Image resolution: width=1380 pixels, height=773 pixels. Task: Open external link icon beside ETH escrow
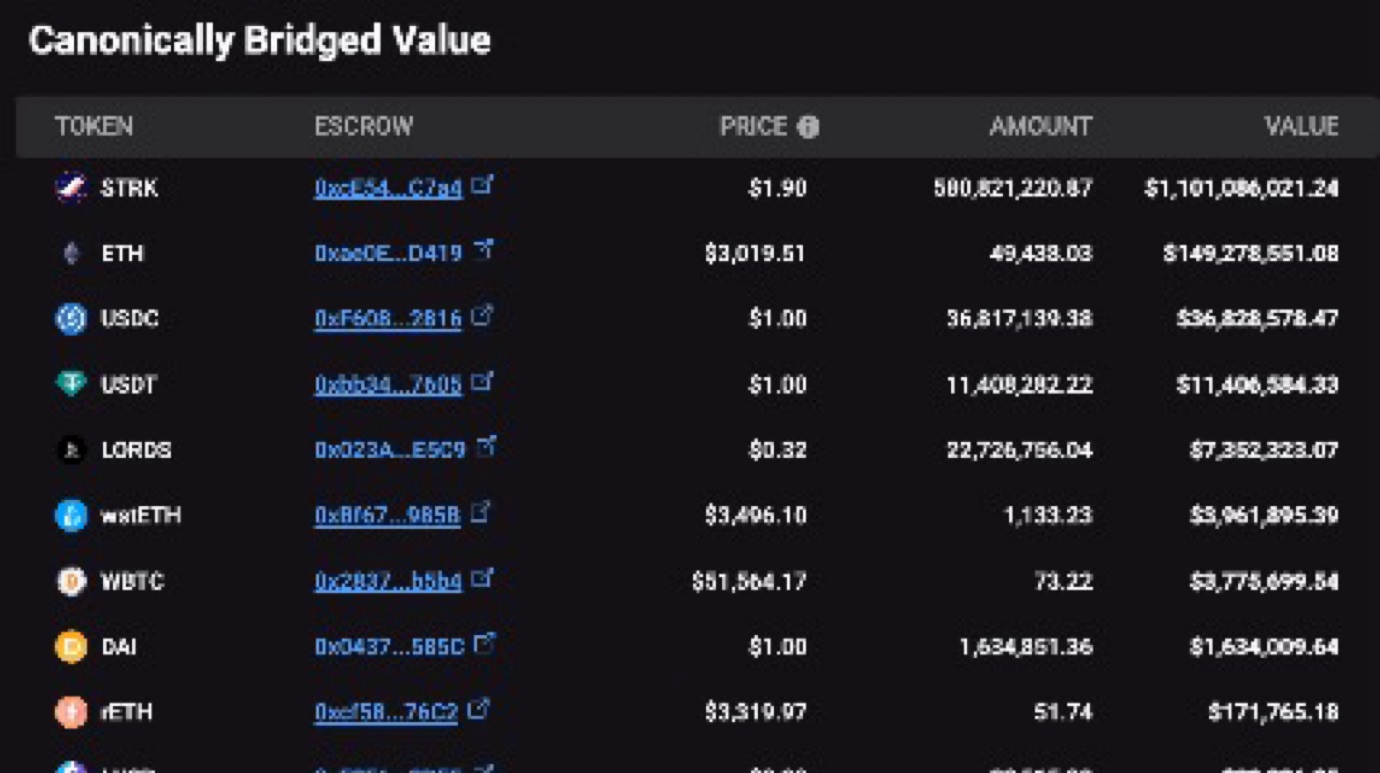483,250
